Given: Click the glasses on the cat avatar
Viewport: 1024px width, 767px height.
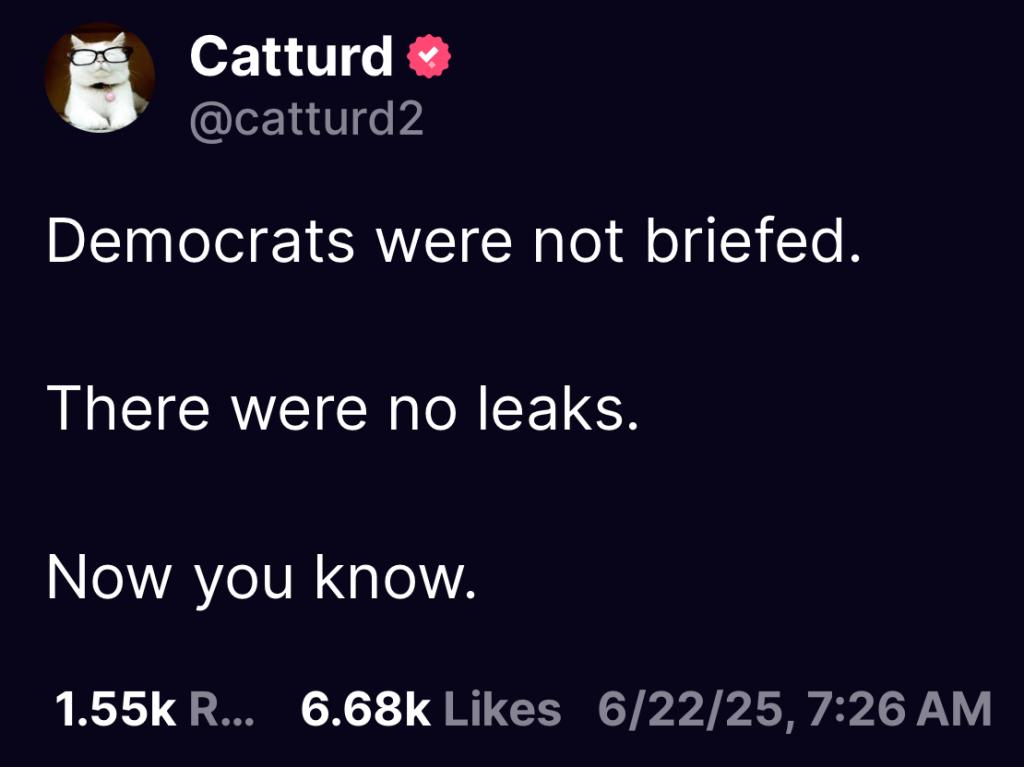Looking at the screenshot, I should tap(100, 54).
